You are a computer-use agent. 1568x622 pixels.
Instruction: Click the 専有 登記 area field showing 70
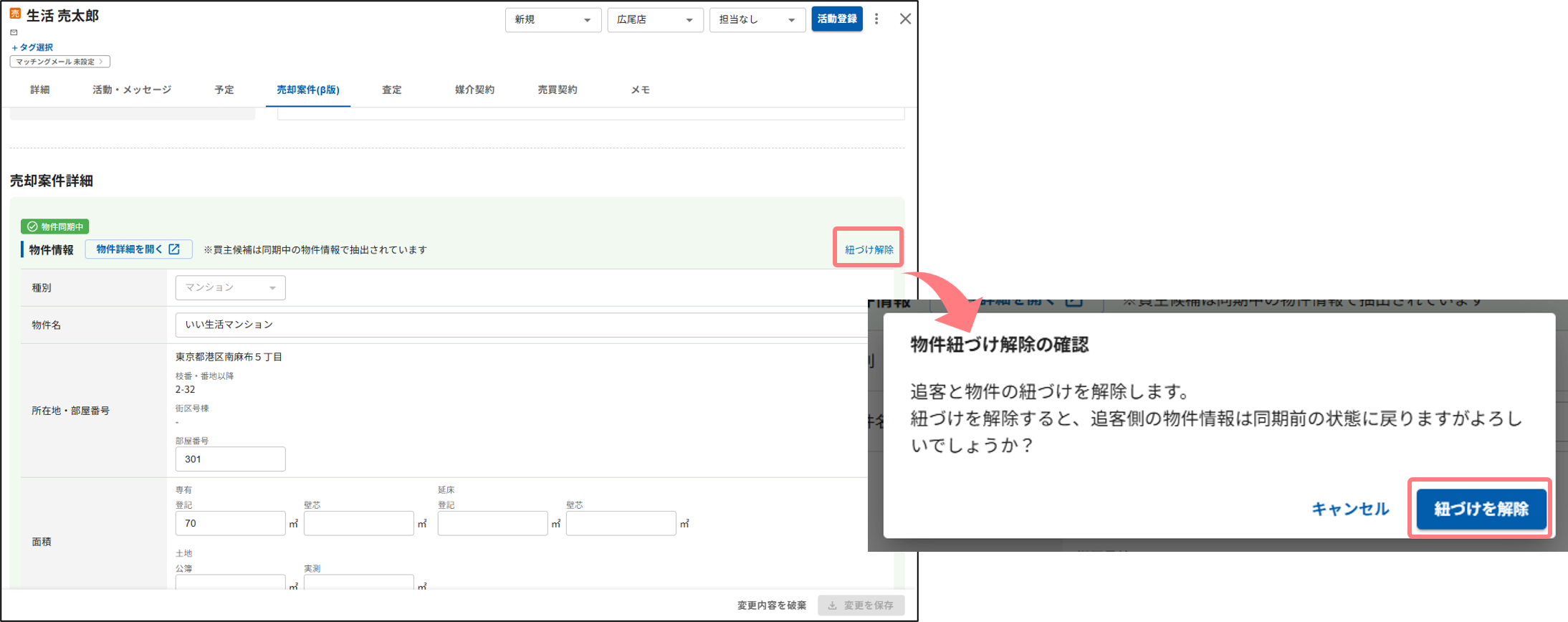coord(230,523)
